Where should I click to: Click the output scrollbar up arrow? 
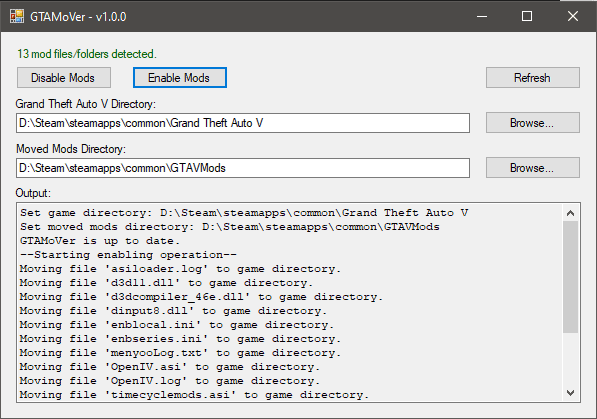tap(570, 213)
